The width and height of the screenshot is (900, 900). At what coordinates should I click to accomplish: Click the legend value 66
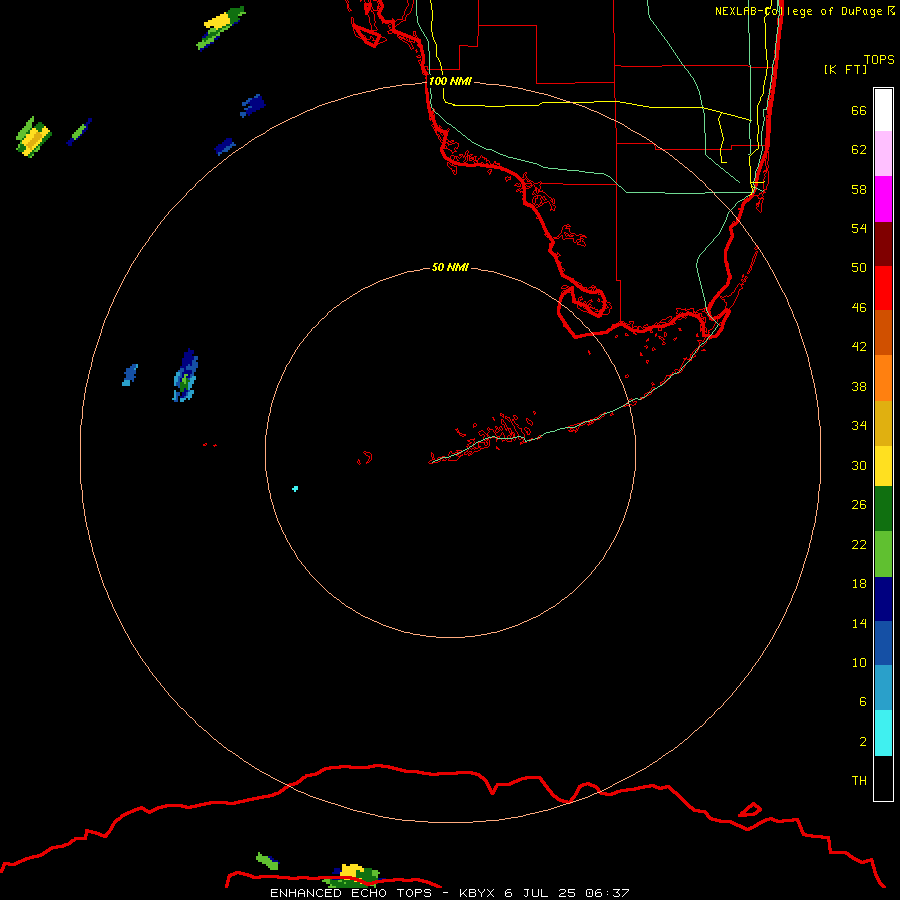coord(859,110)
